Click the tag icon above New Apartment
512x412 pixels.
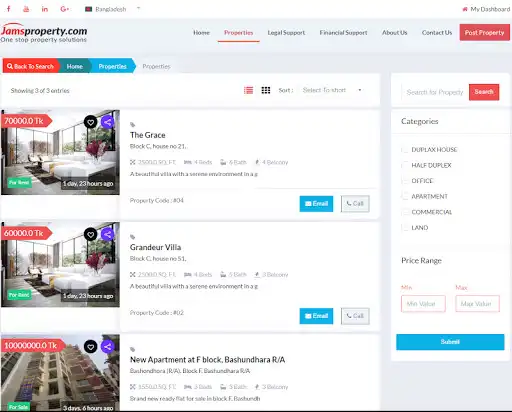132,349
